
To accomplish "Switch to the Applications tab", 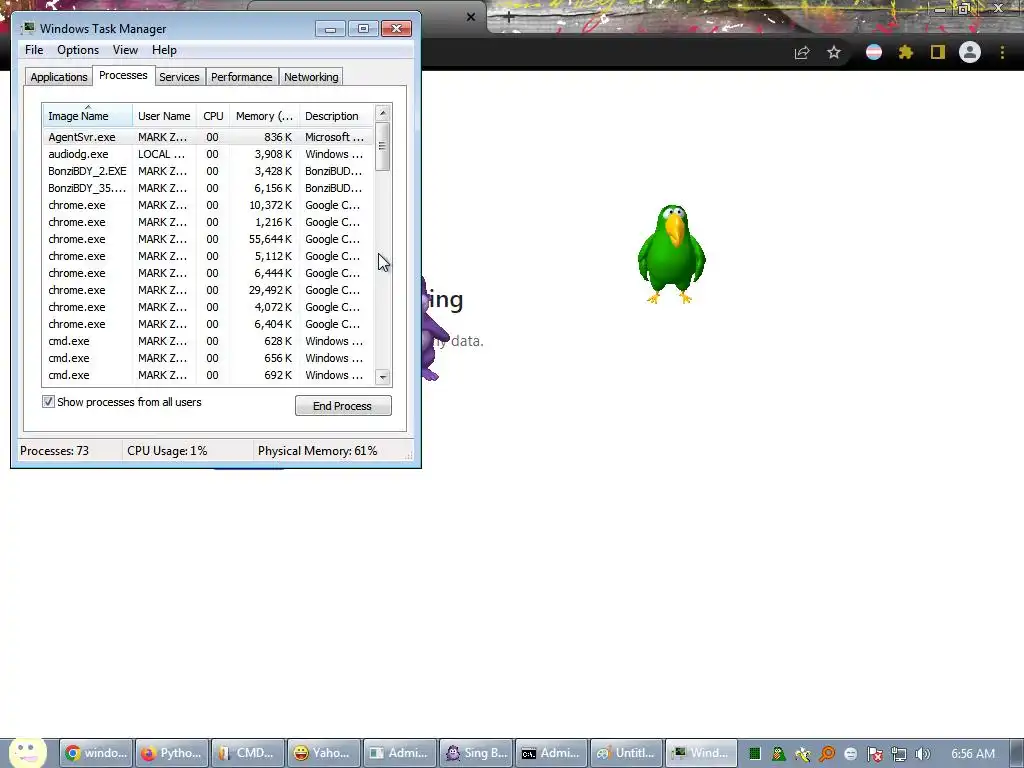I will click(59, 77).
